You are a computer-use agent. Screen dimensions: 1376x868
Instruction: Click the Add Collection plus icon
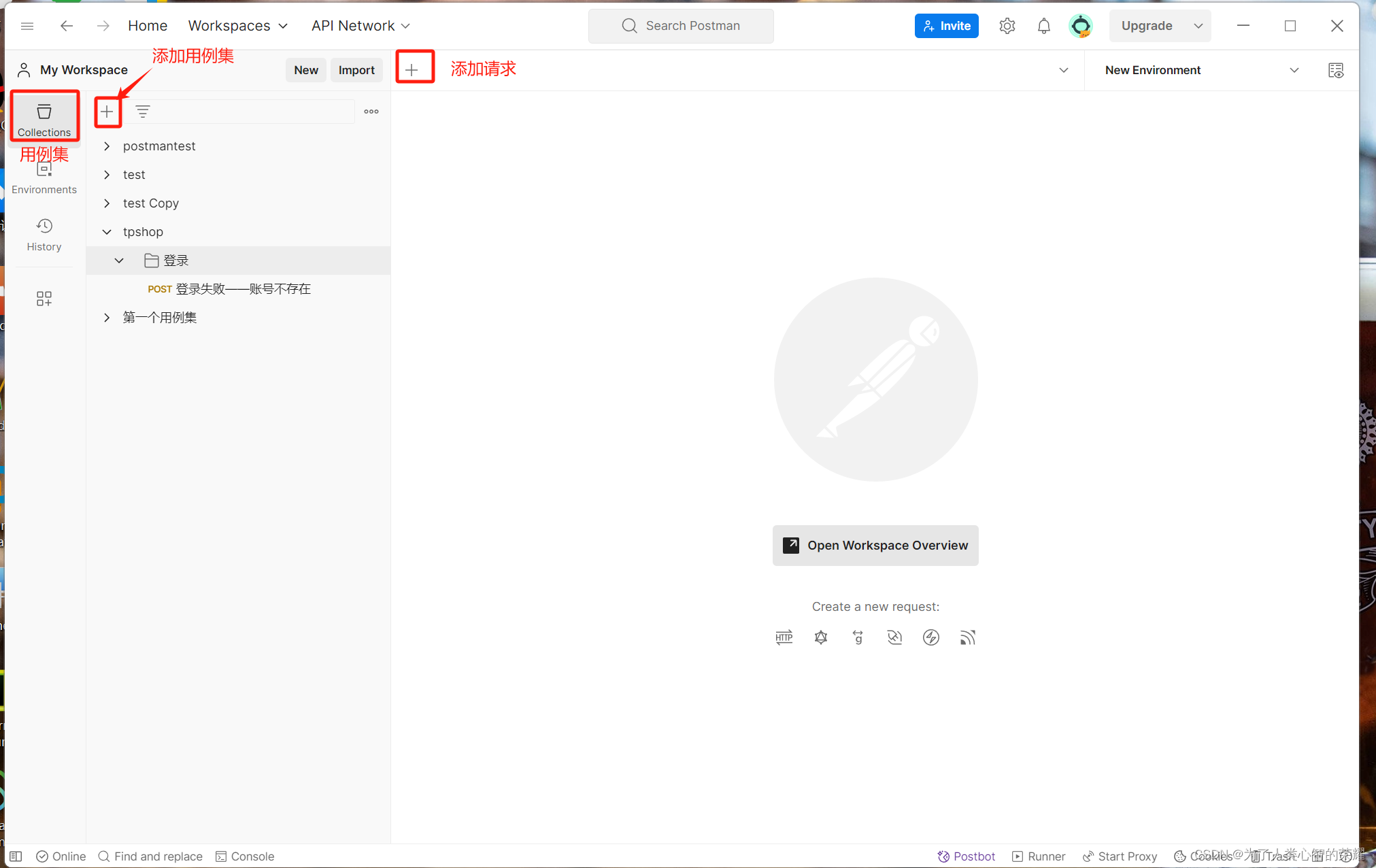(106, 111)
